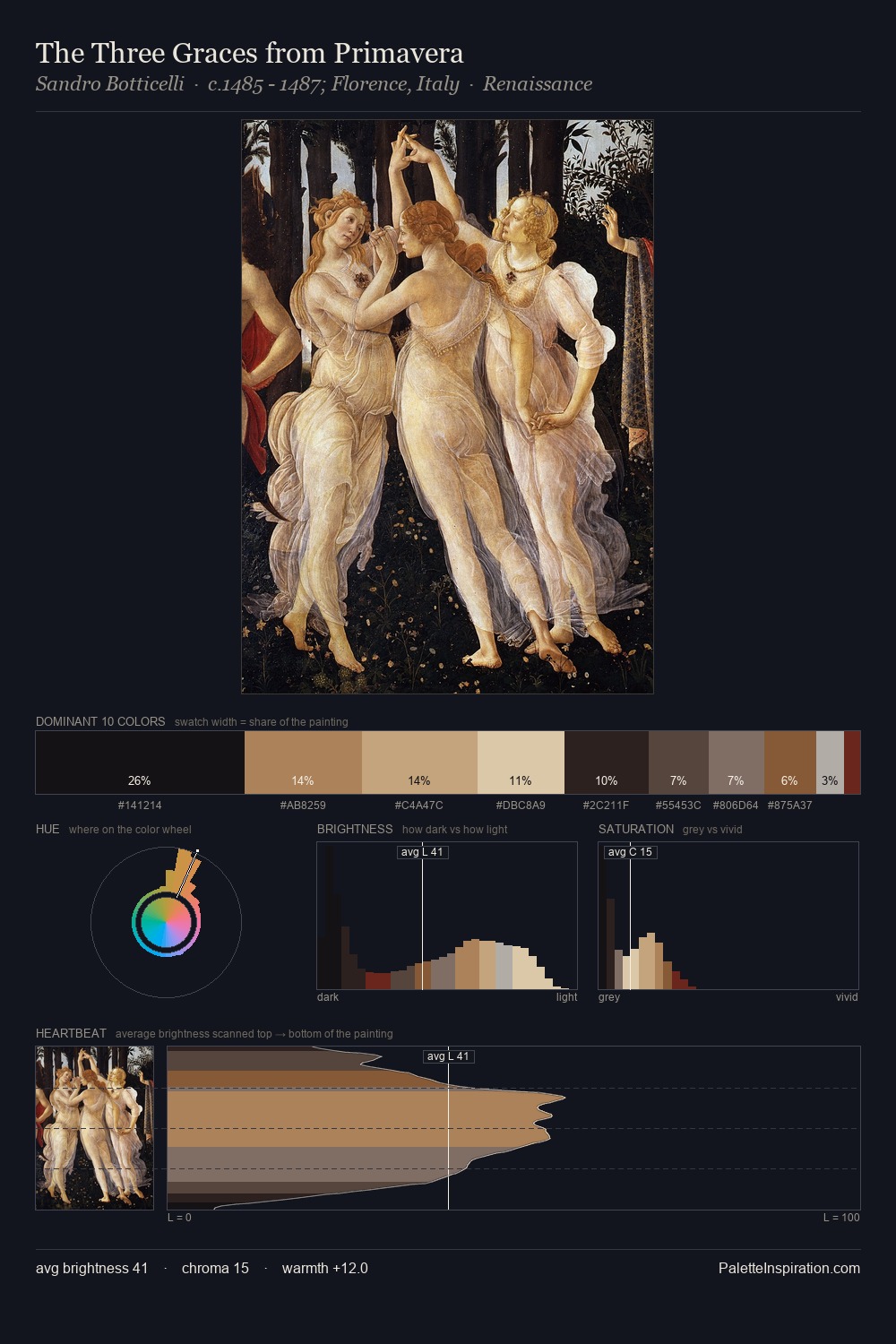
Task: Click the 'SATURATION' section heading
Action: (x=636, y=829)
